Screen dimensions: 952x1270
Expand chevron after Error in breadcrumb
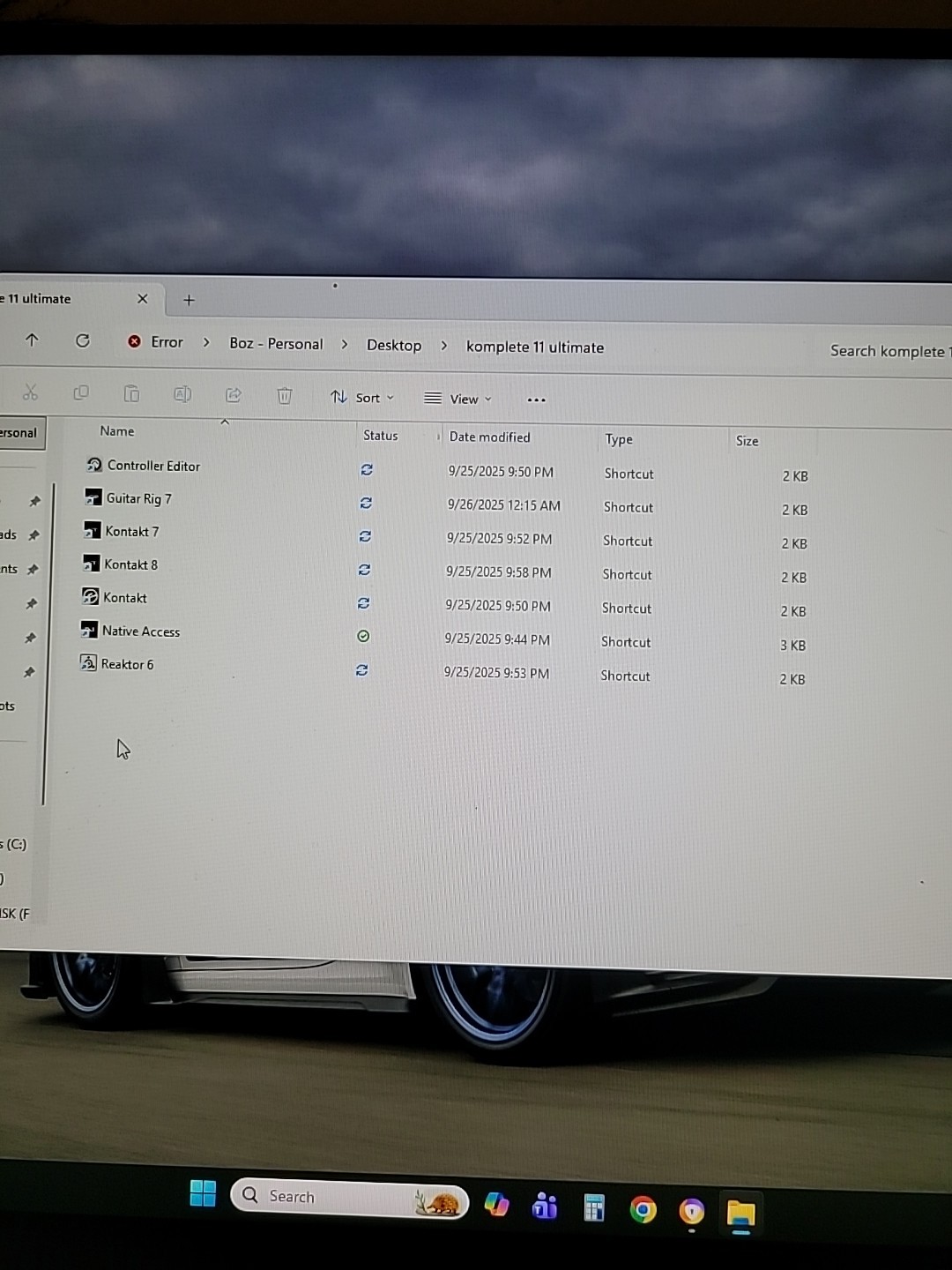click(x=206, y=343)
